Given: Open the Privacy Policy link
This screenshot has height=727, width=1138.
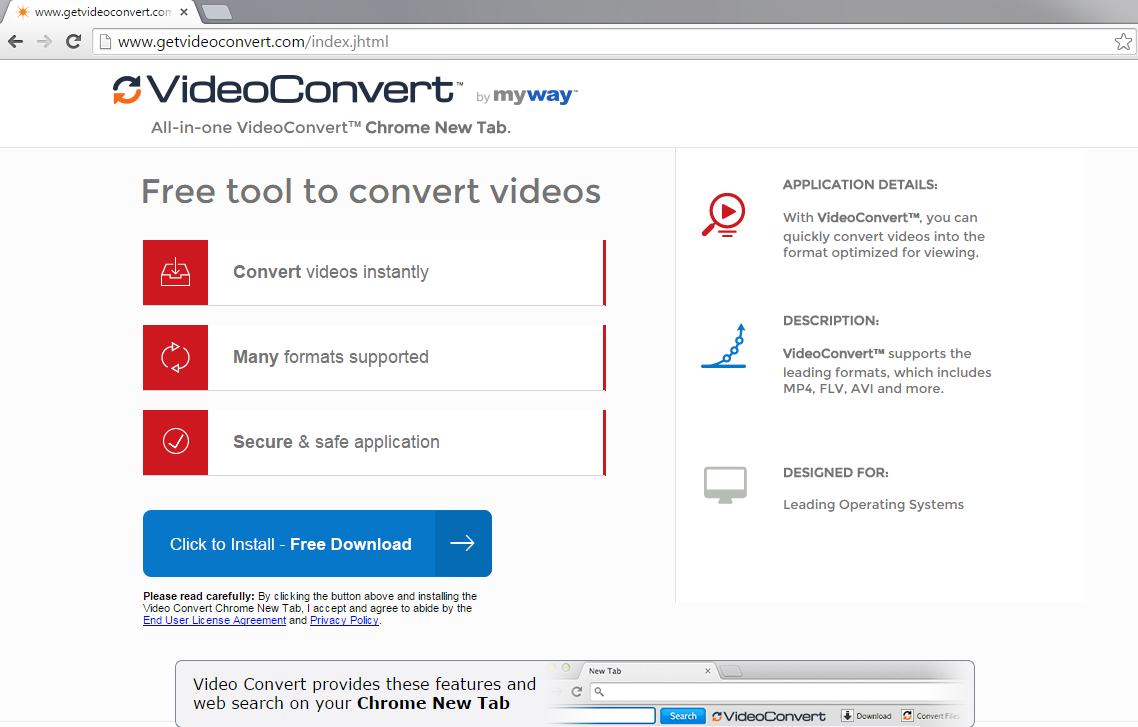Looking at the screenshot, I should tap(344, 620).
